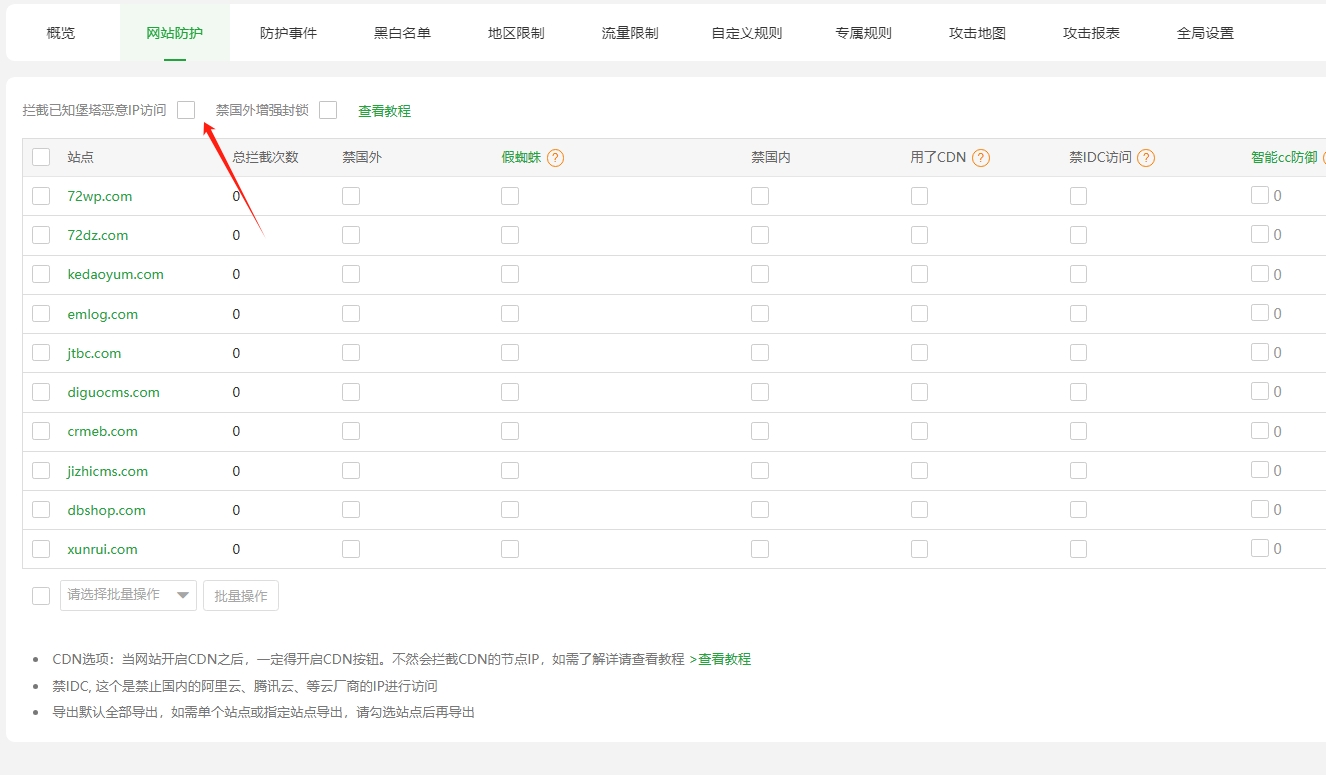Open site link jtbc.com
The image size is (1326, 775).
coord(95,353)
